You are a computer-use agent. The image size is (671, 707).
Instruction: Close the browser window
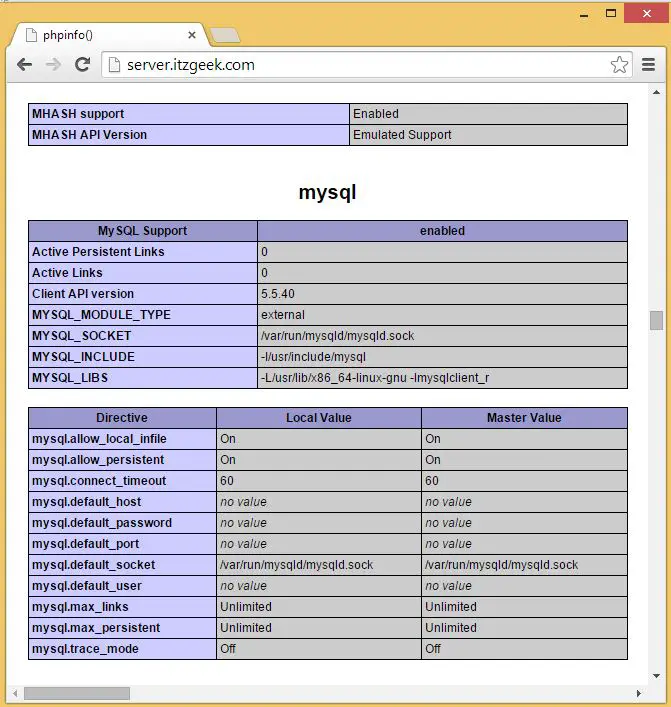tap(647, 14)
